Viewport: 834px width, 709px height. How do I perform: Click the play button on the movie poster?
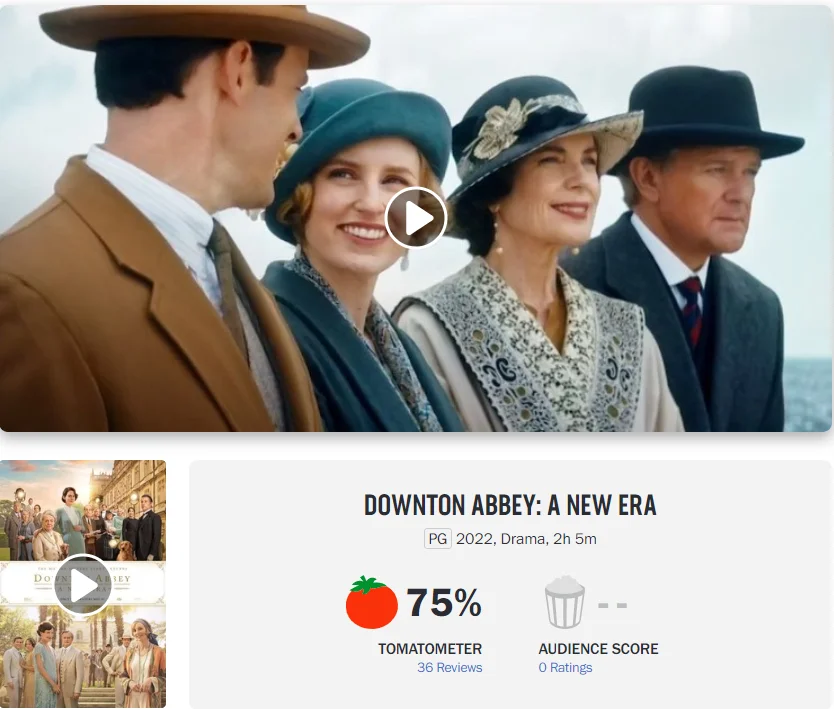[83, 585]
